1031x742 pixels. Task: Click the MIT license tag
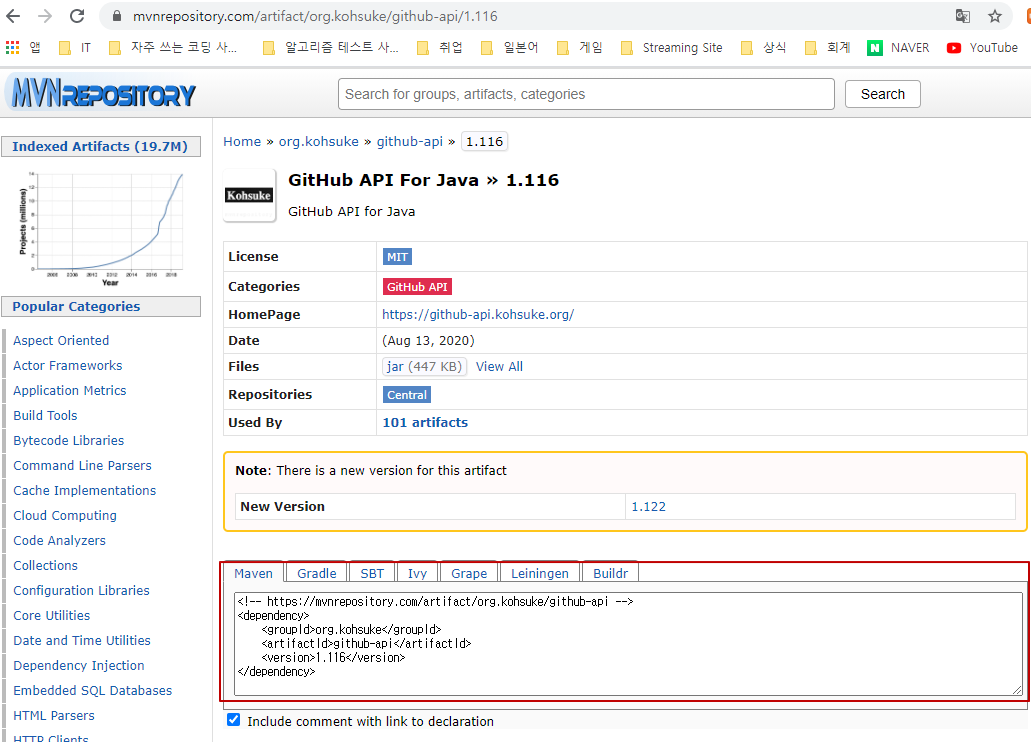[397, 257]
